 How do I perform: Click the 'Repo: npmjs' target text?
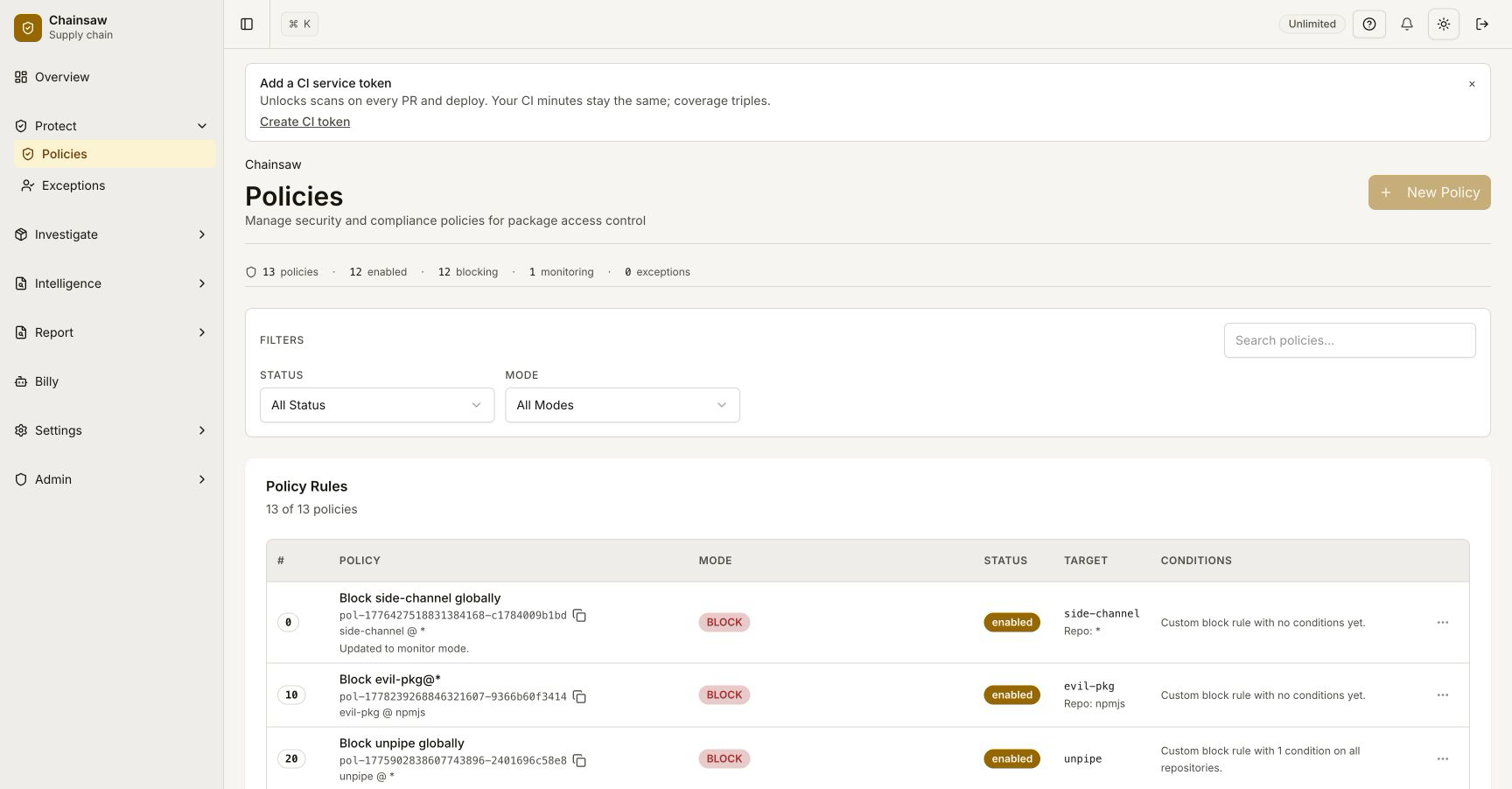pyautogui.click(x=1095, y=704)
